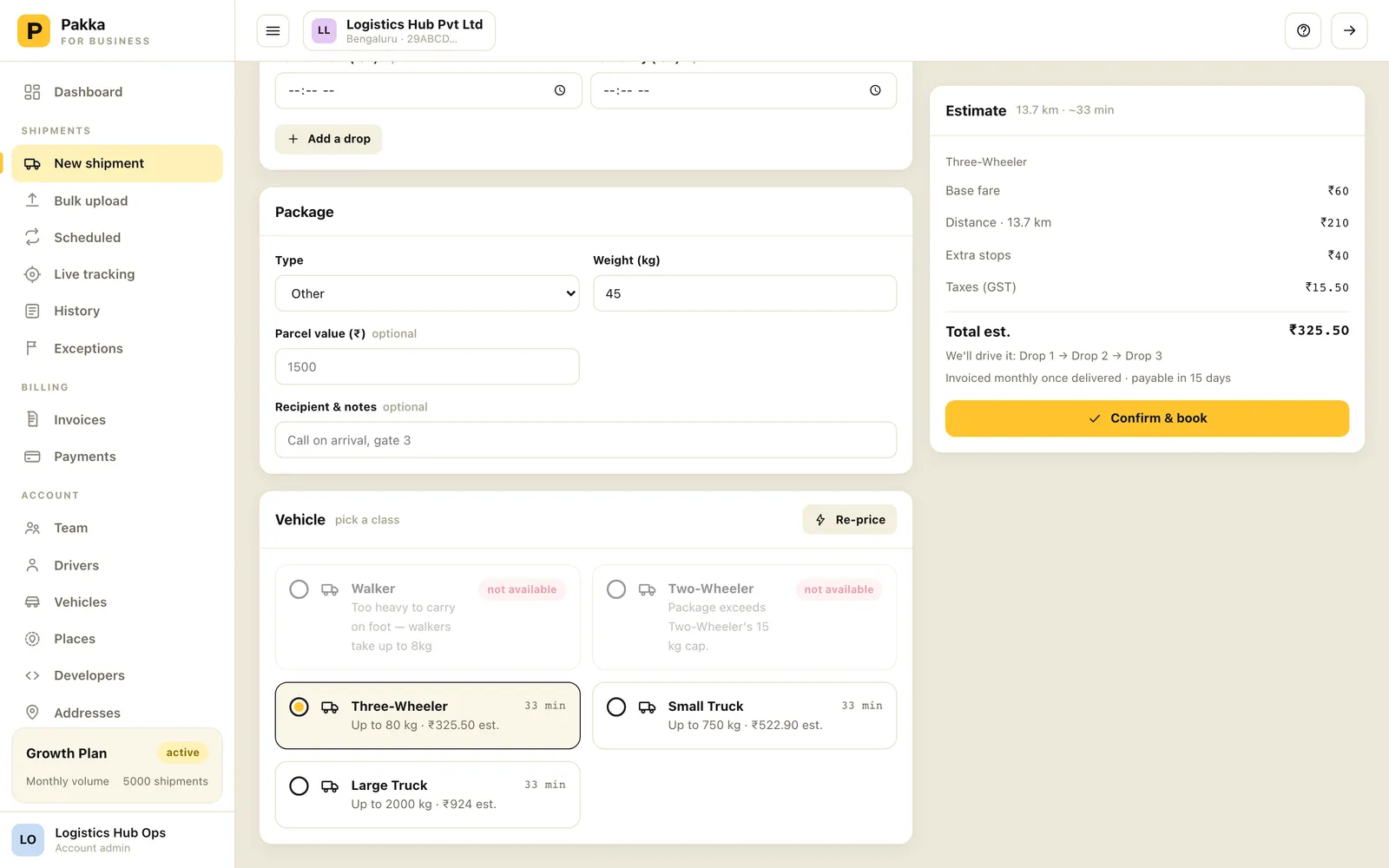Screen dimensions: 1389x868
Task: Select the Small Truck radio button
Action: click(616, 707)
